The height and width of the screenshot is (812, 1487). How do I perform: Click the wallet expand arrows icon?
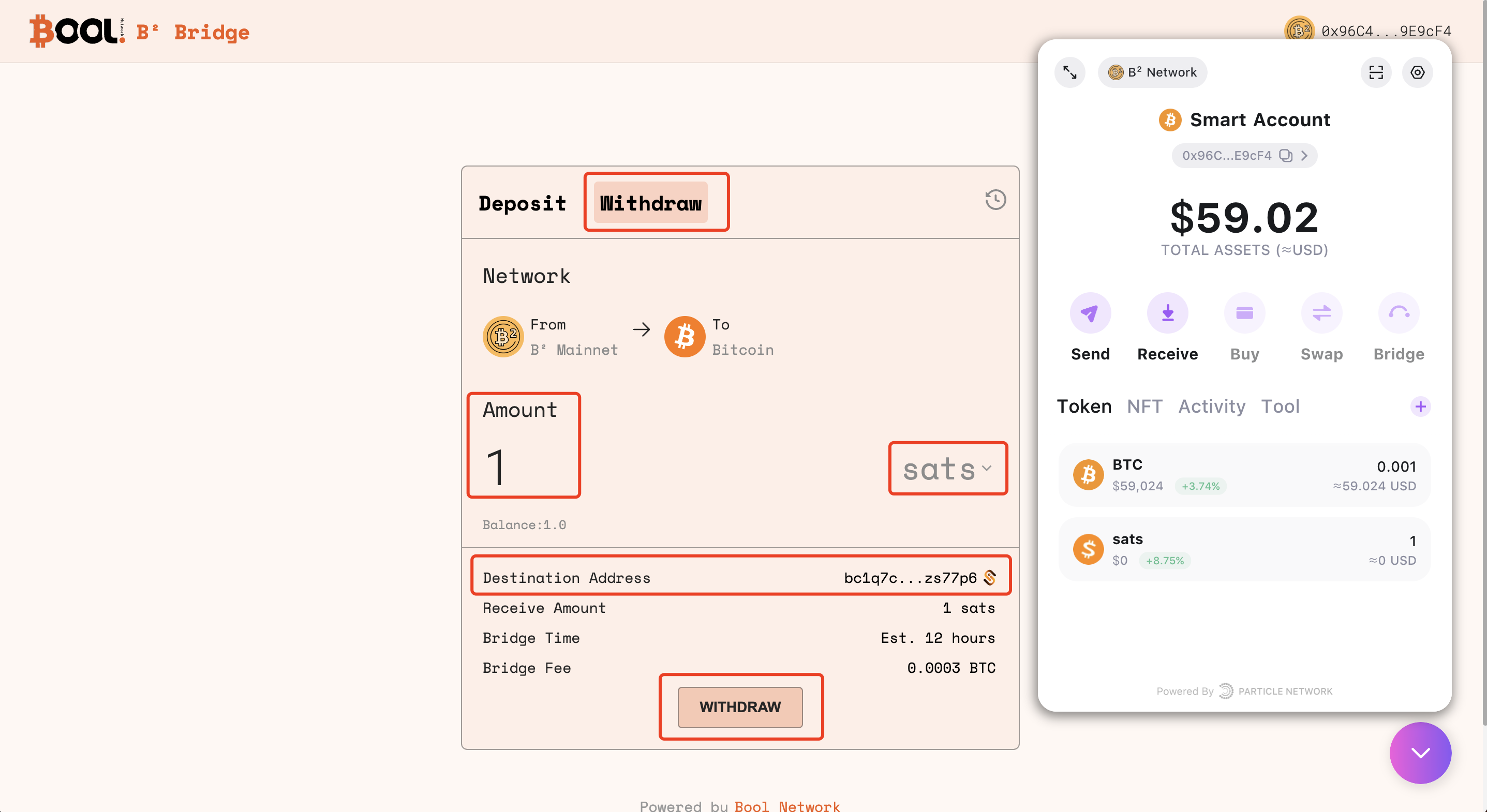coord(1069,72)
